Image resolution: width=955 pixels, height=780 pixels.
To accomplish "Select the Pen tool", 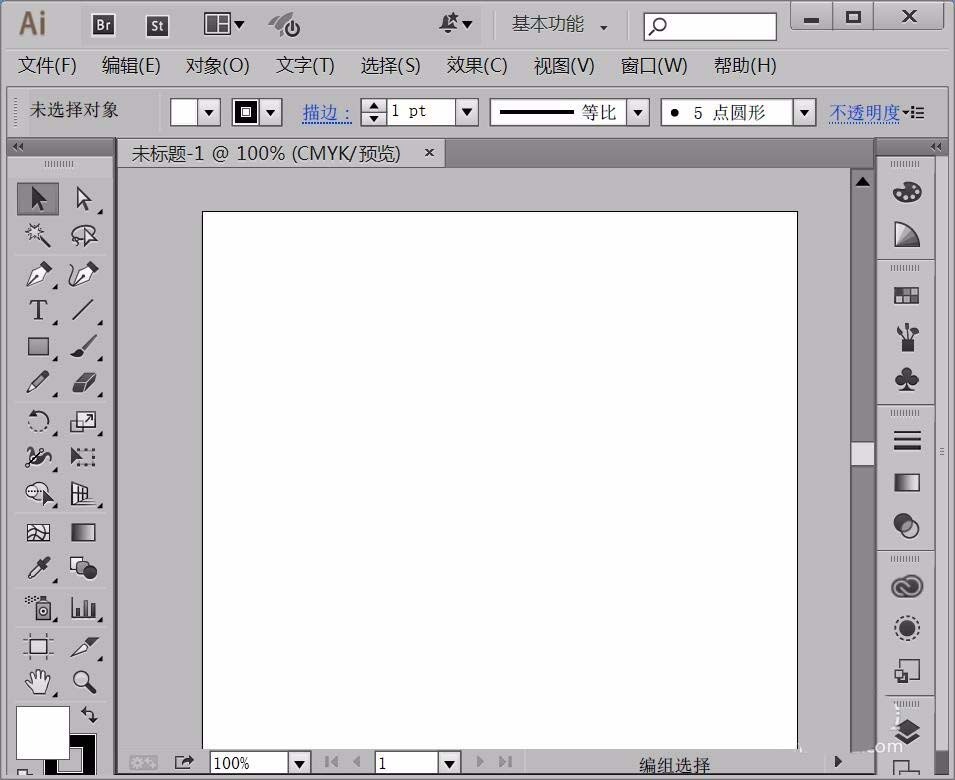I will tap(38, 275).
